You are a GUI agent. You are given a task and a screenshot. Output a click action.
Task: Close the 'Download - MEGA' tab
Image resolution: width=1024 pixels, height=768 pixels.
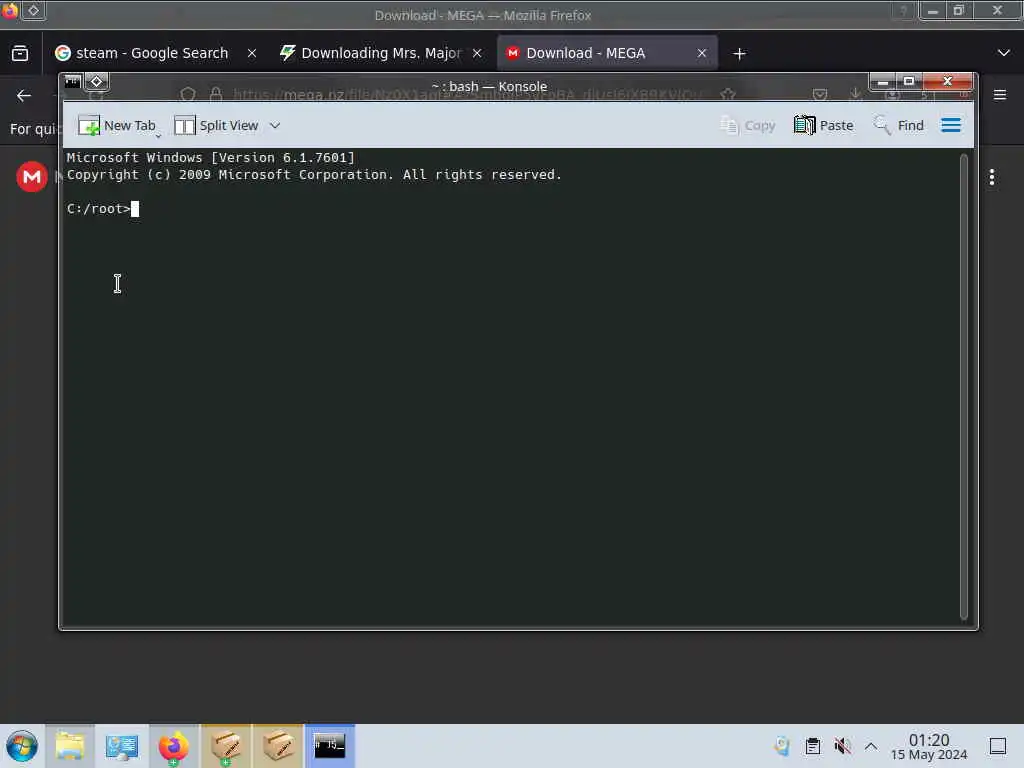(702, 53)
